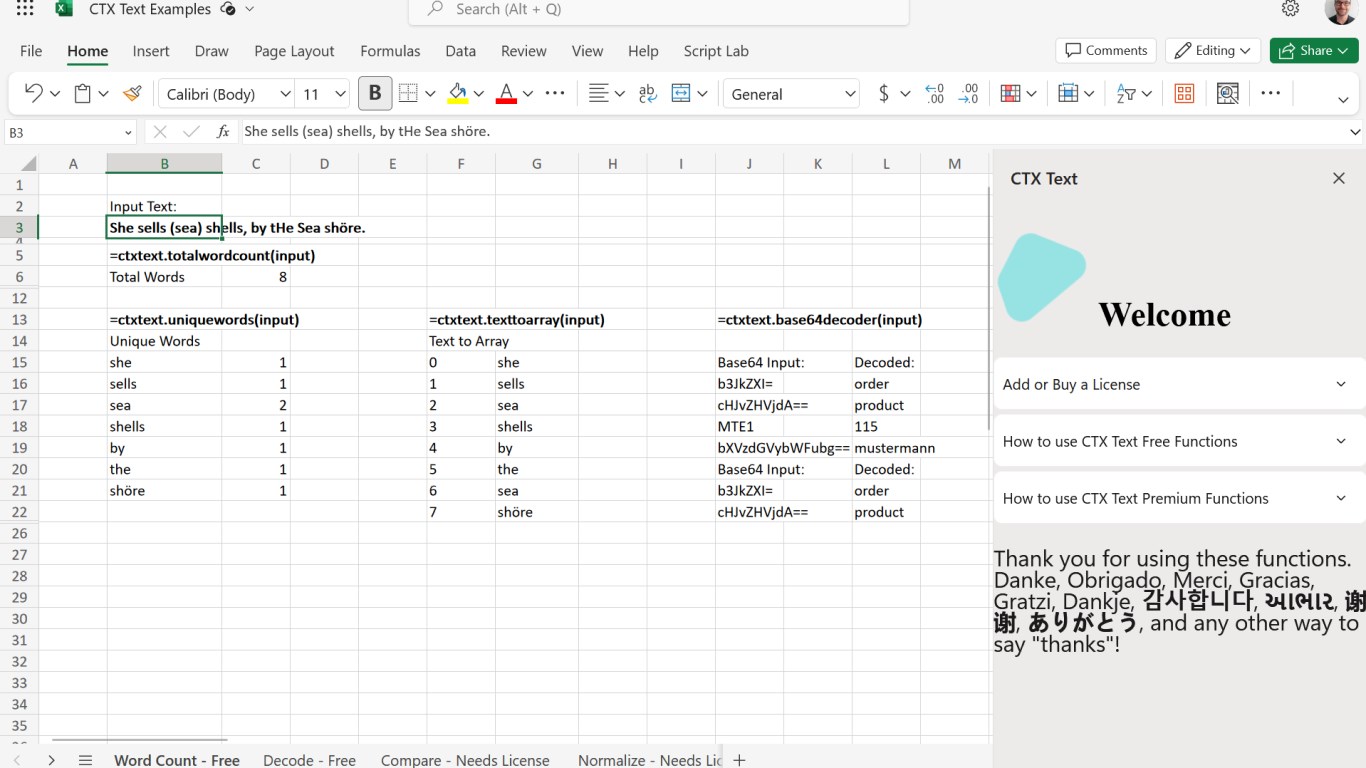Click the Search box
Screen dimensions: 1366x768
coord(659,10)
